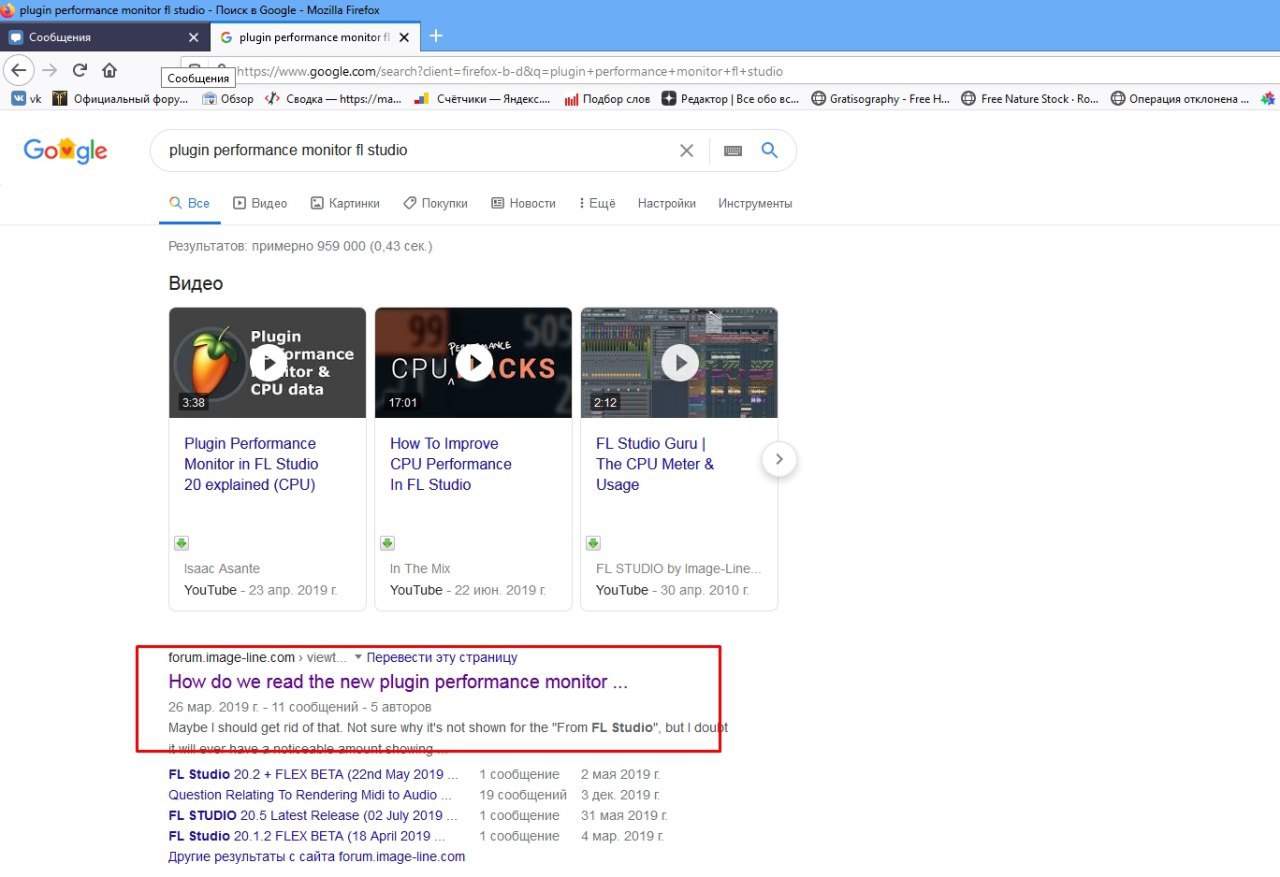Viewport: 1280px width, 877px height.
Task: Open the Free Nature Stock bookmark
Action: click(1030, 99)
